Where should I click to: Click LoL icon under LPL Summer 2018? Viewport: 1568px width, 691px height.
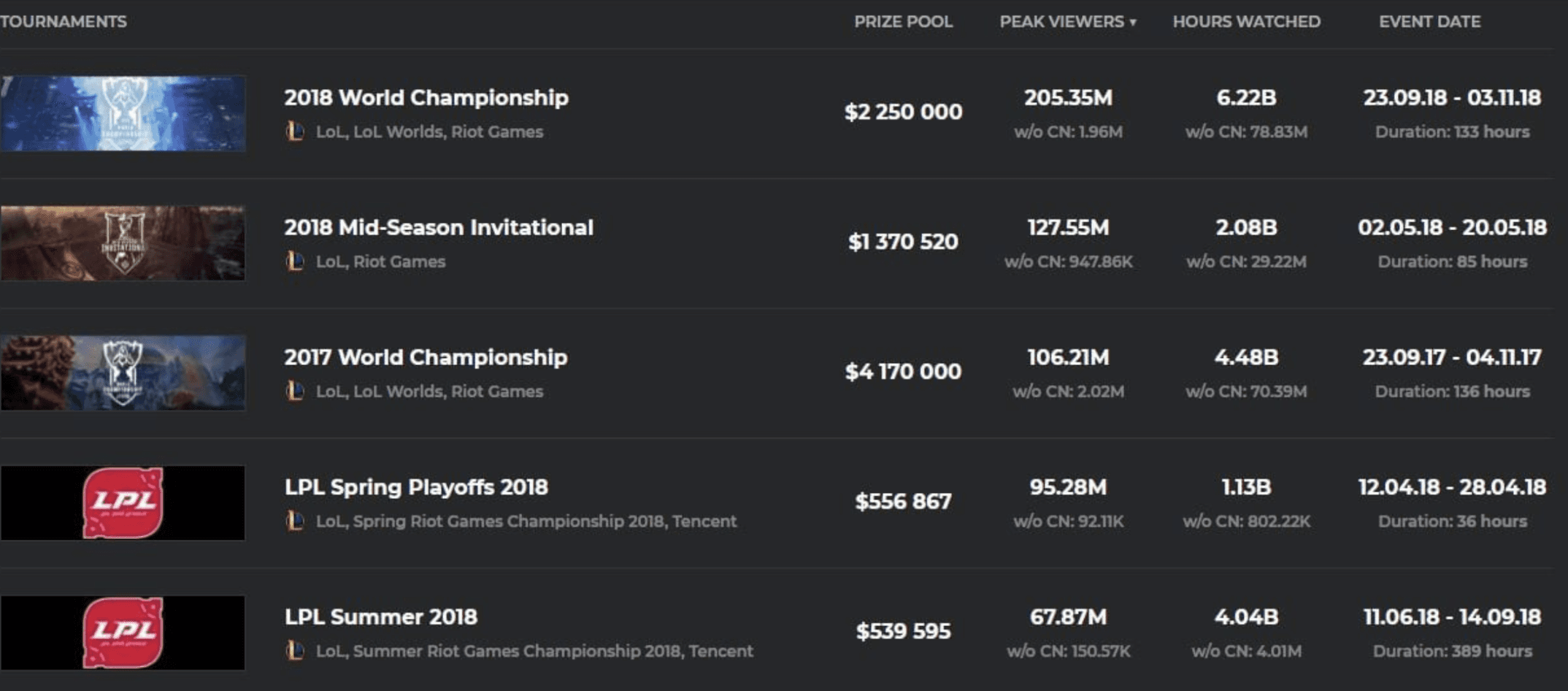click(x=295, y=651)
